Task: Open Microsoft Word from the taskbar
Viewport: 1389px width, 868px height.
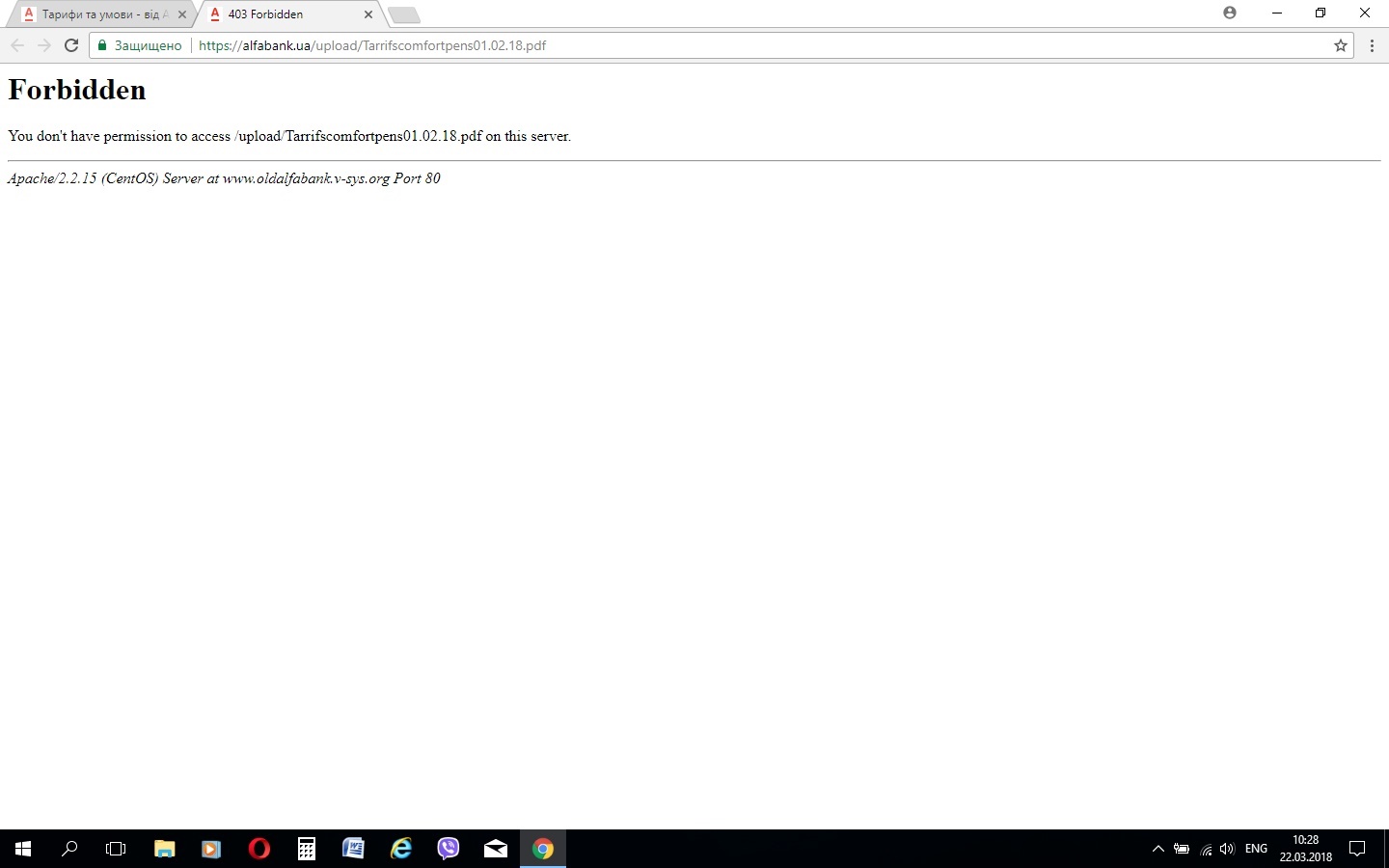Action: (x=353, y=849)
